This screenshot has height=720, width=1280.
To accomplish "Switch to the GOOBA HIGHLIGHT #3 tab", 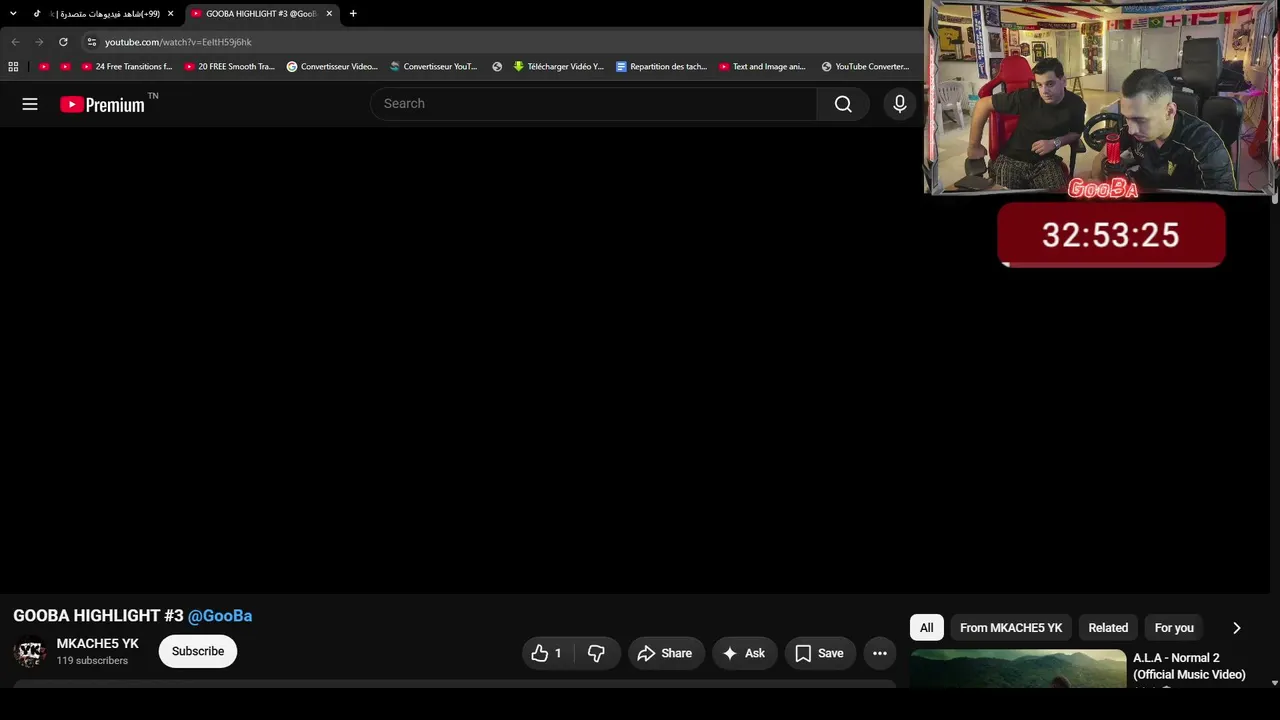I will tap(262, 14).
